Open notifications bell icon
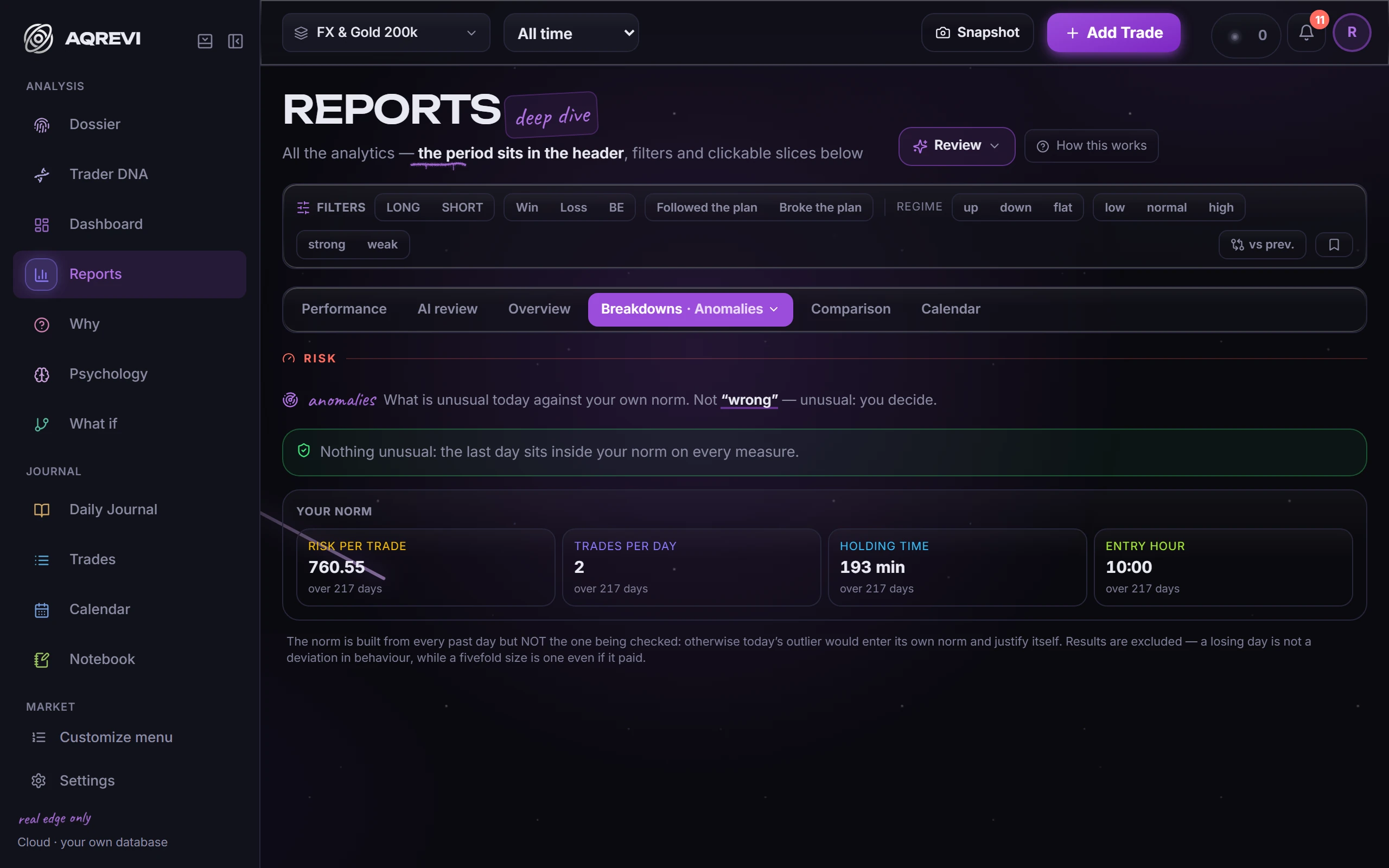Viewport: 1389px width, 868px height. click(x=1306, y=33)
